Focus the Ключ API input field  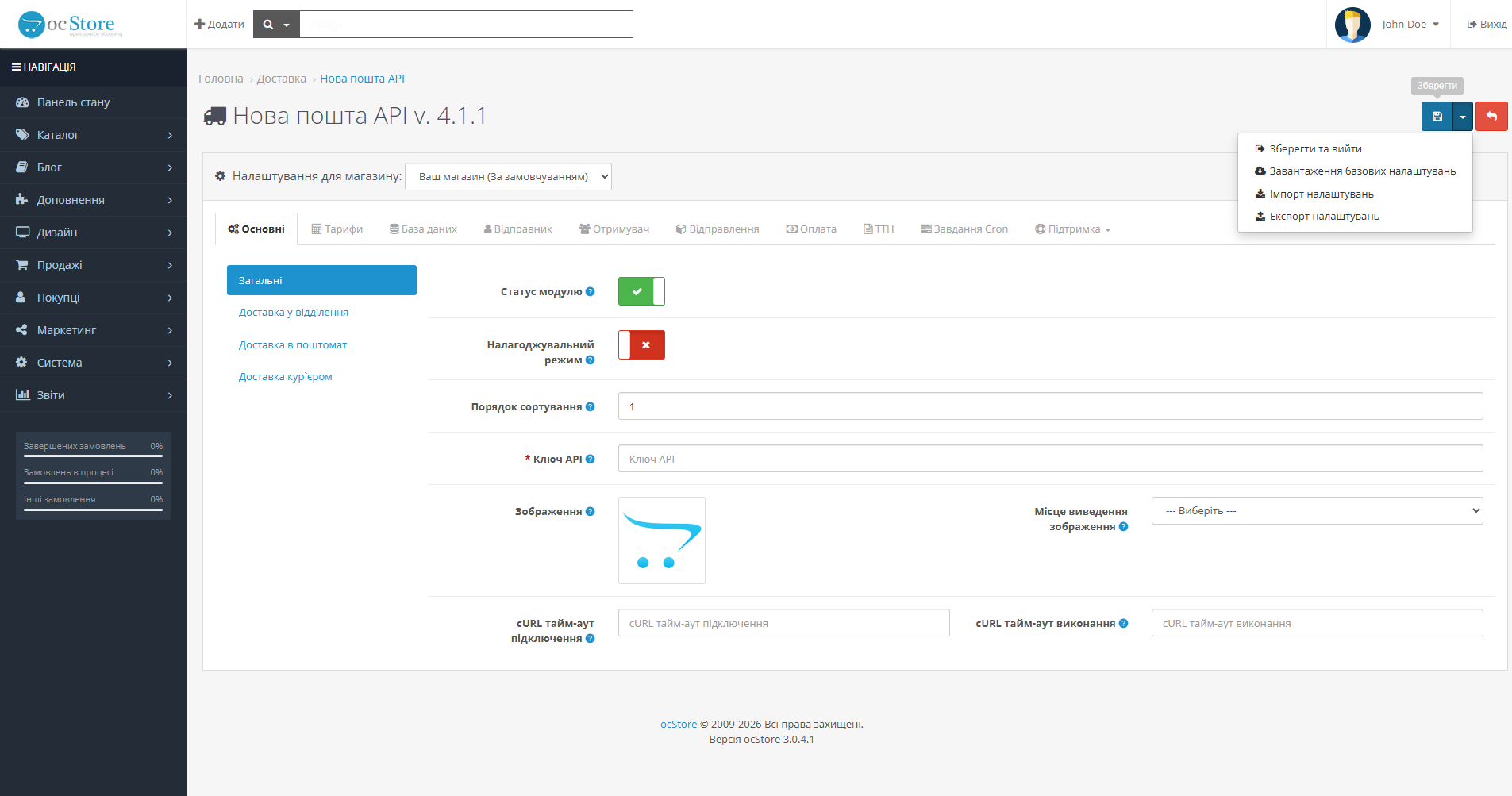[1050, 459]
